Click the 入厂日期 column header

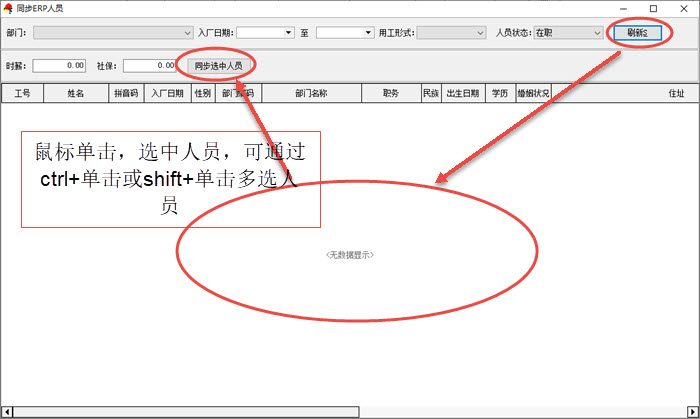[x=167, y=93]
